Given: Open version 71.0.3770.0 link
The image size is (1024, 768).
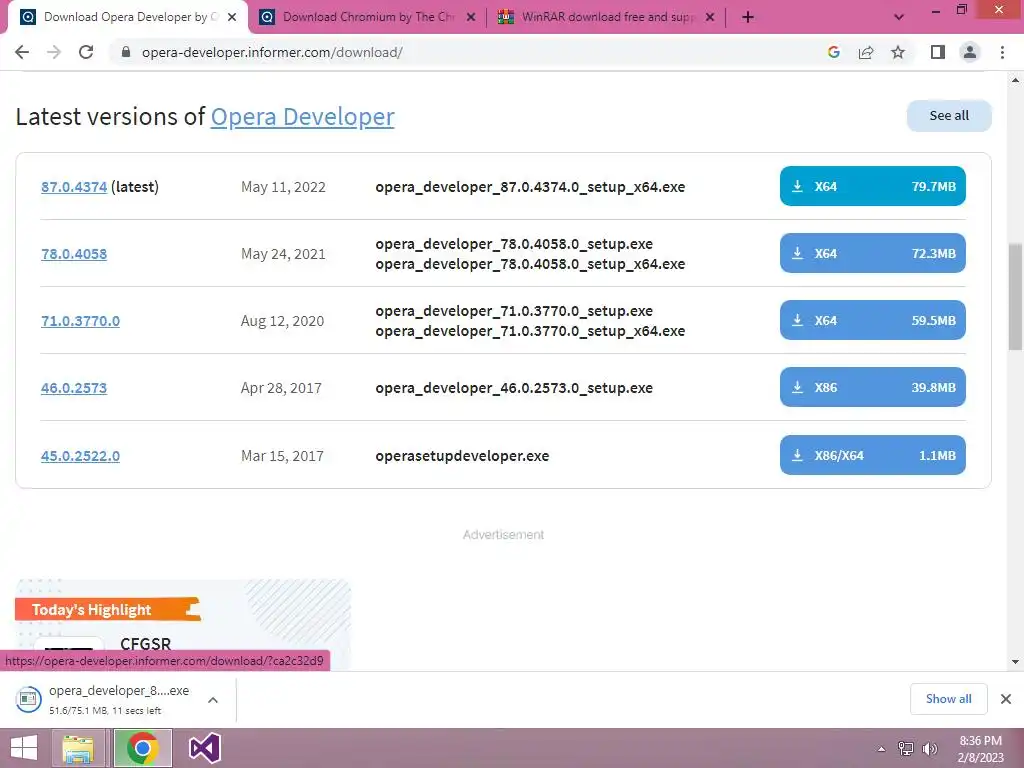Looking at the screenshot, I should coord(80,321).
